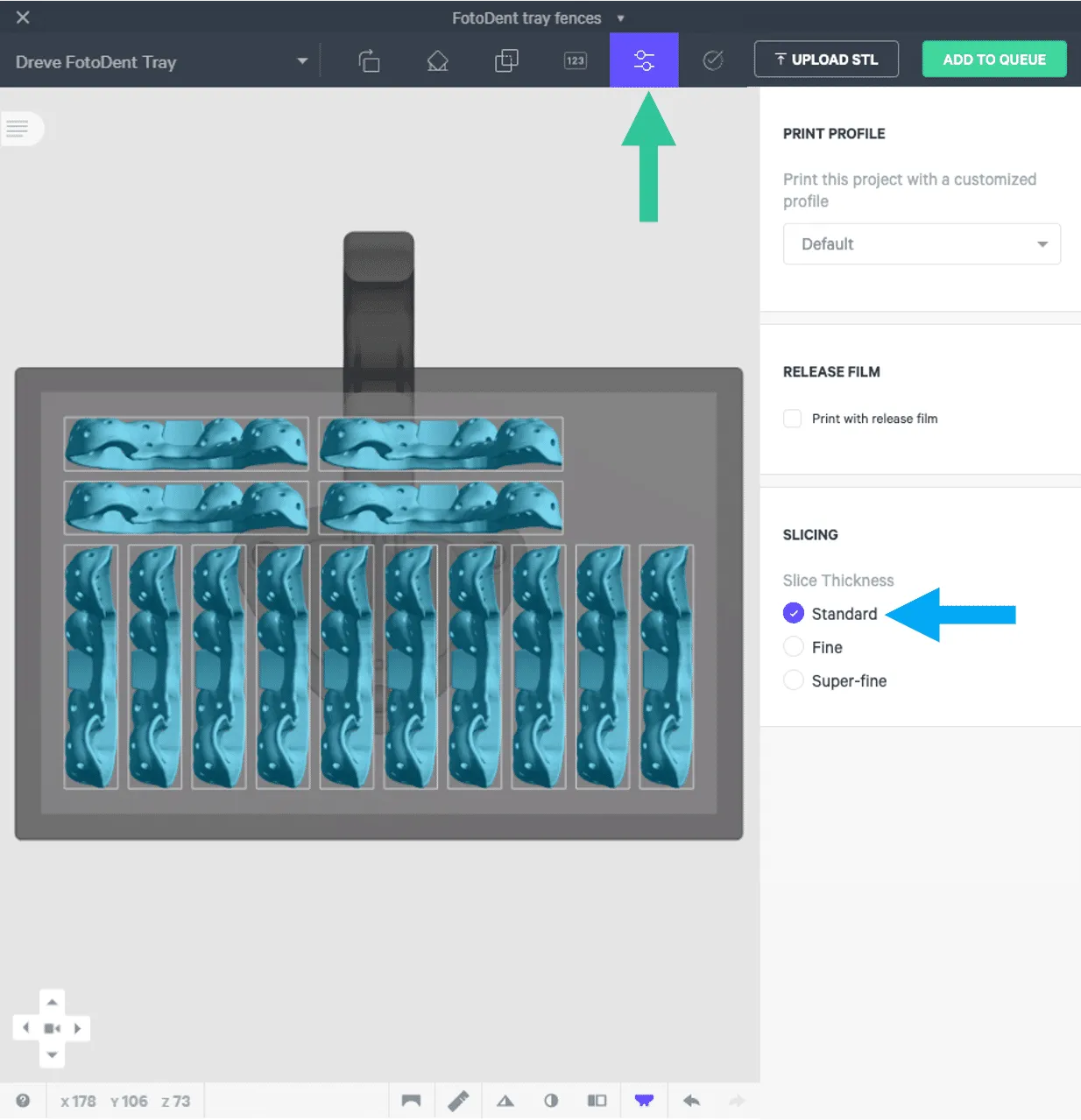Viewport: 1081px width, 1120px height.
Task: Select Super-fine slice thickness
Action: [794, 680]
